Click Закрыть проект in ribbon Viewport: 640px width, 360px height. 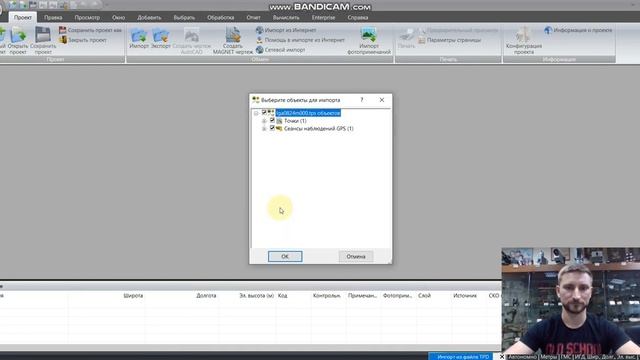pos(83,40)
